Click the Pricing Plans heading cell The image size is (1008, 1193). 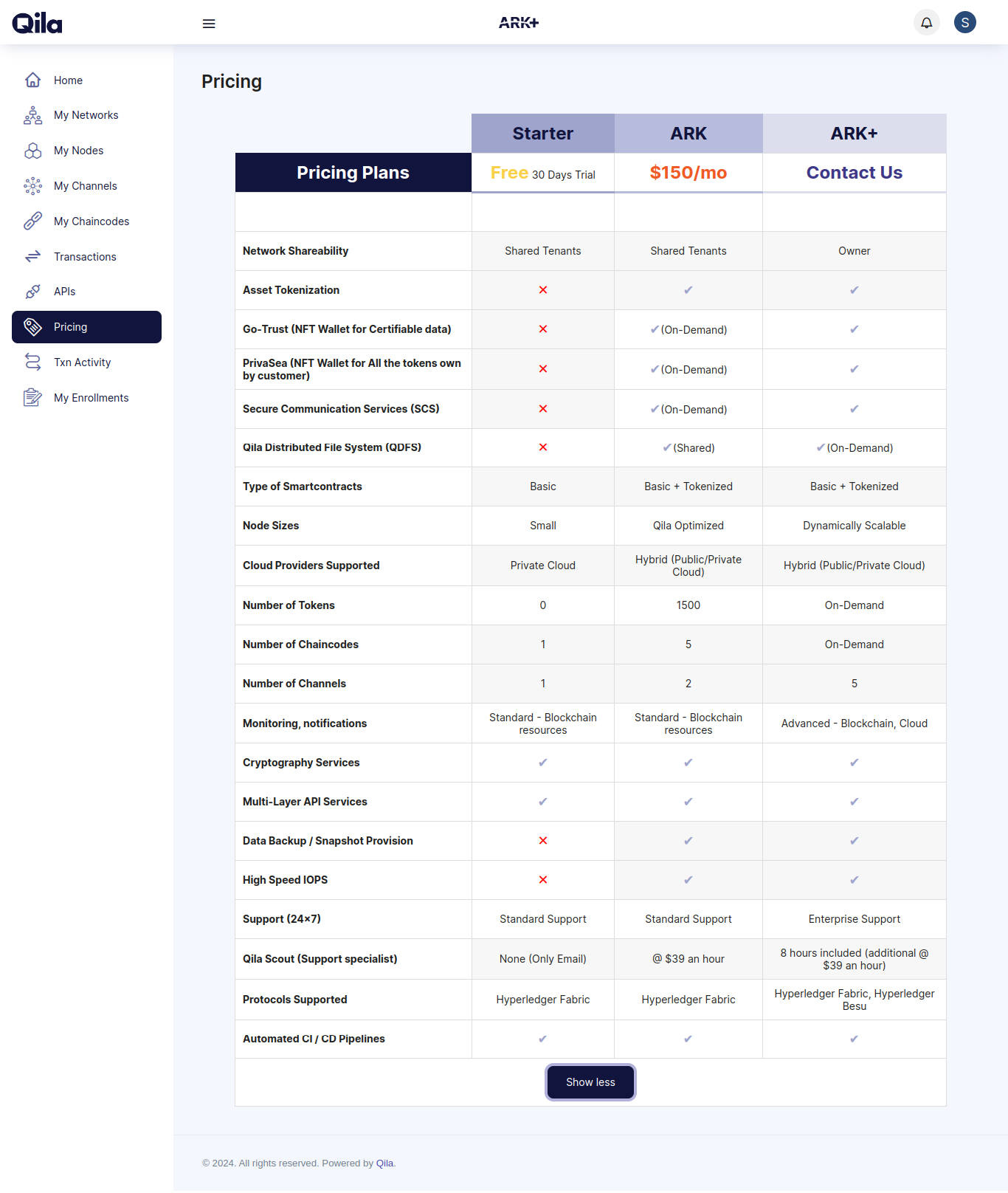[353, 173]
